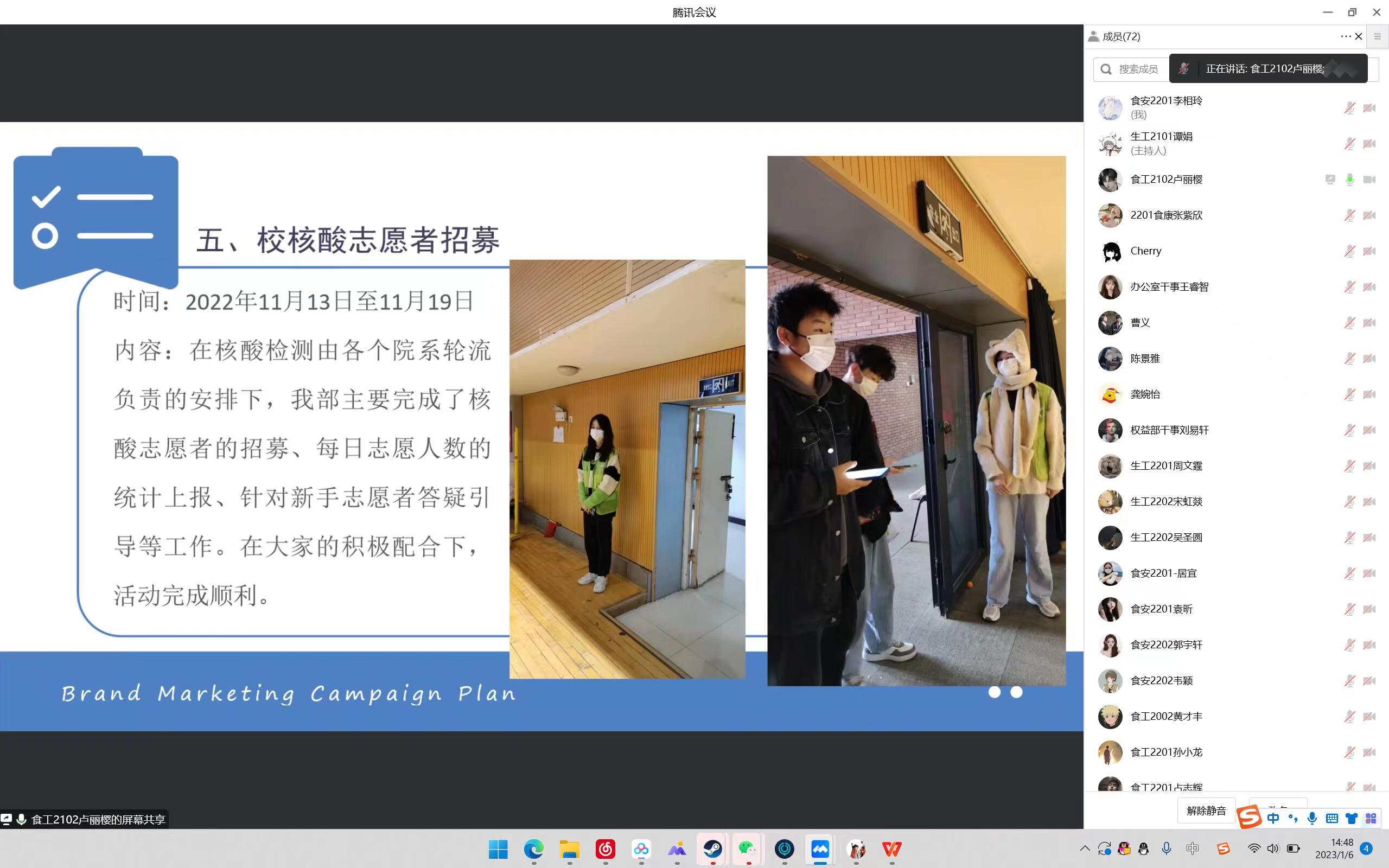Click the 成员(72) panel header
The image size is (1389, 868).
pyautogui.click(x=1121, y=36)
